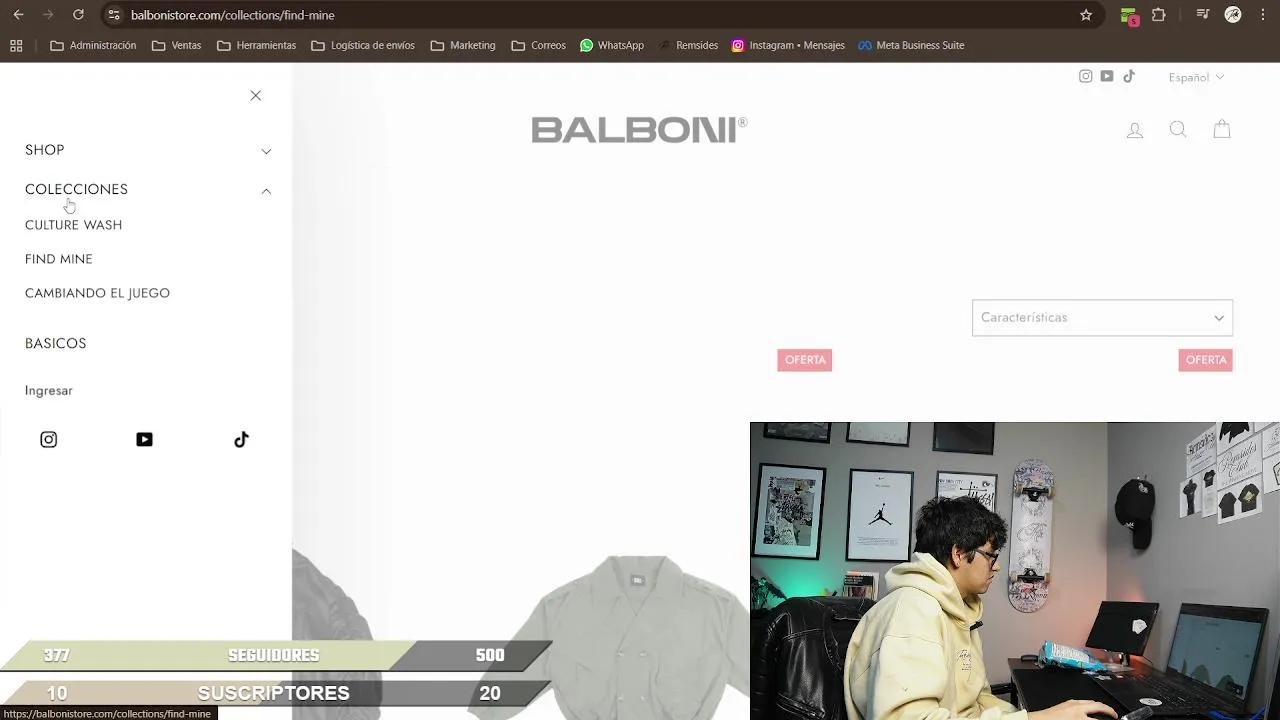Viewport: 1280px width, 720px height.
Task: Open the store search icon
Action: (x=1178, y=129)
